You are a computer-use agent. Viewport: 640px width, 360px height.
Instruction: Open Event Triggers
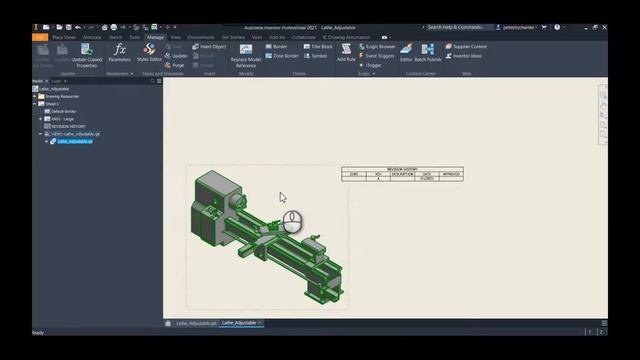point(376,56)
